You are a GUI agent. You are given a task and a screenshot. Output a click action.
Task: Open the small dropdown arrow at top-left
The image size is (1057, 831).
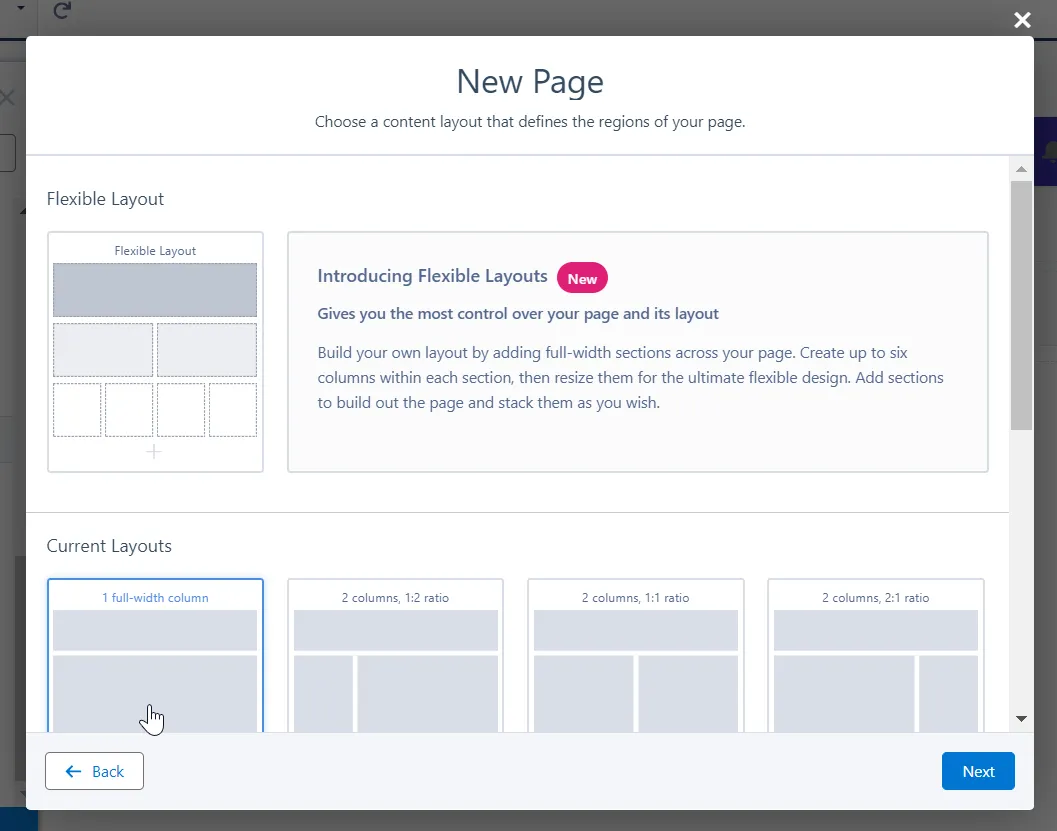point(21,8)
